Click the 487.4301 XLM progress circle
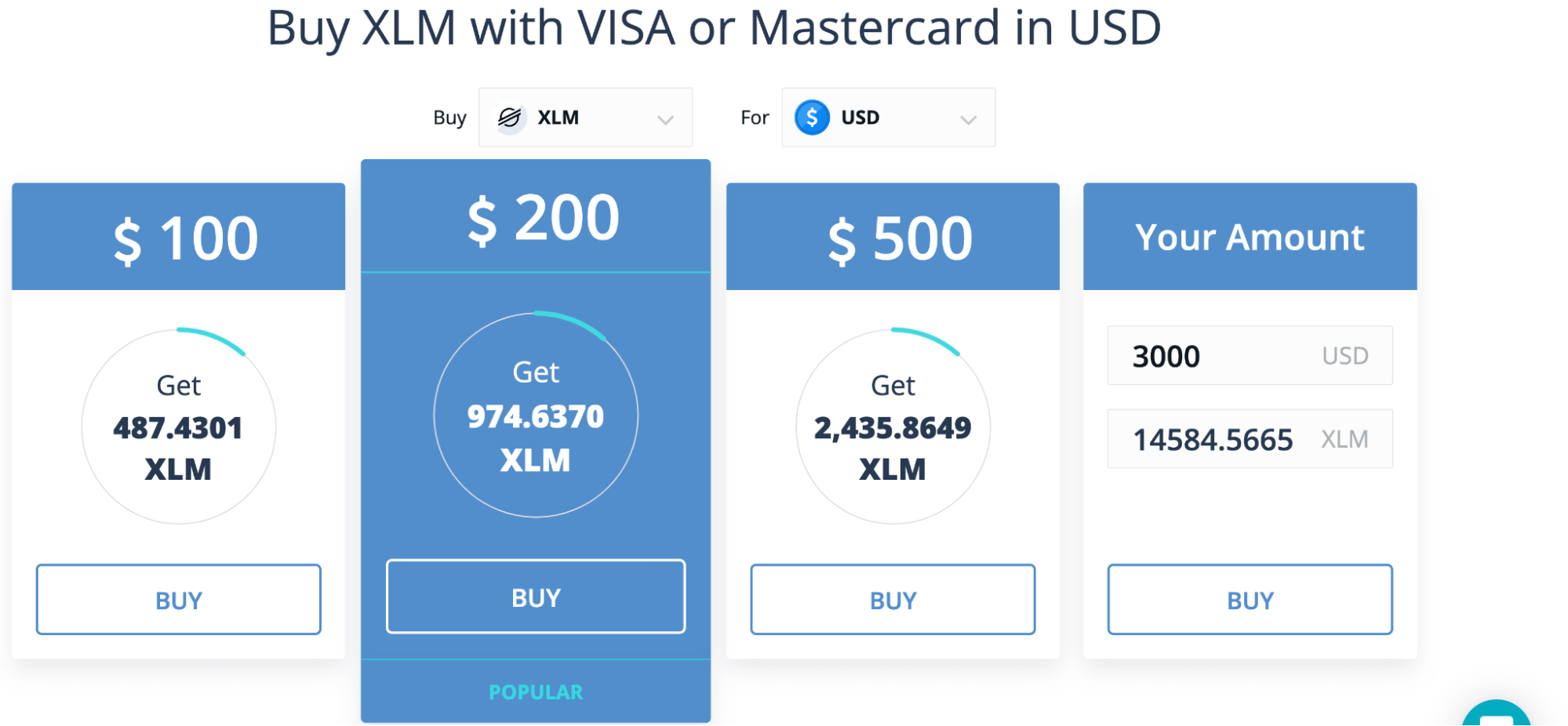This screenshot has width=1568, height=726. point(179,427)
